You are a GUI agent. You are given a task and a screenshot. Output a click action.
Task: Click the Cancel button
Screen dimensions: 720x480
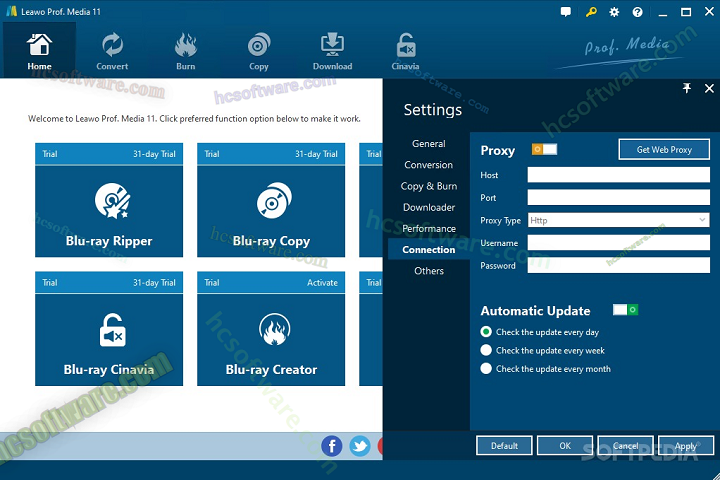[625, 446]
